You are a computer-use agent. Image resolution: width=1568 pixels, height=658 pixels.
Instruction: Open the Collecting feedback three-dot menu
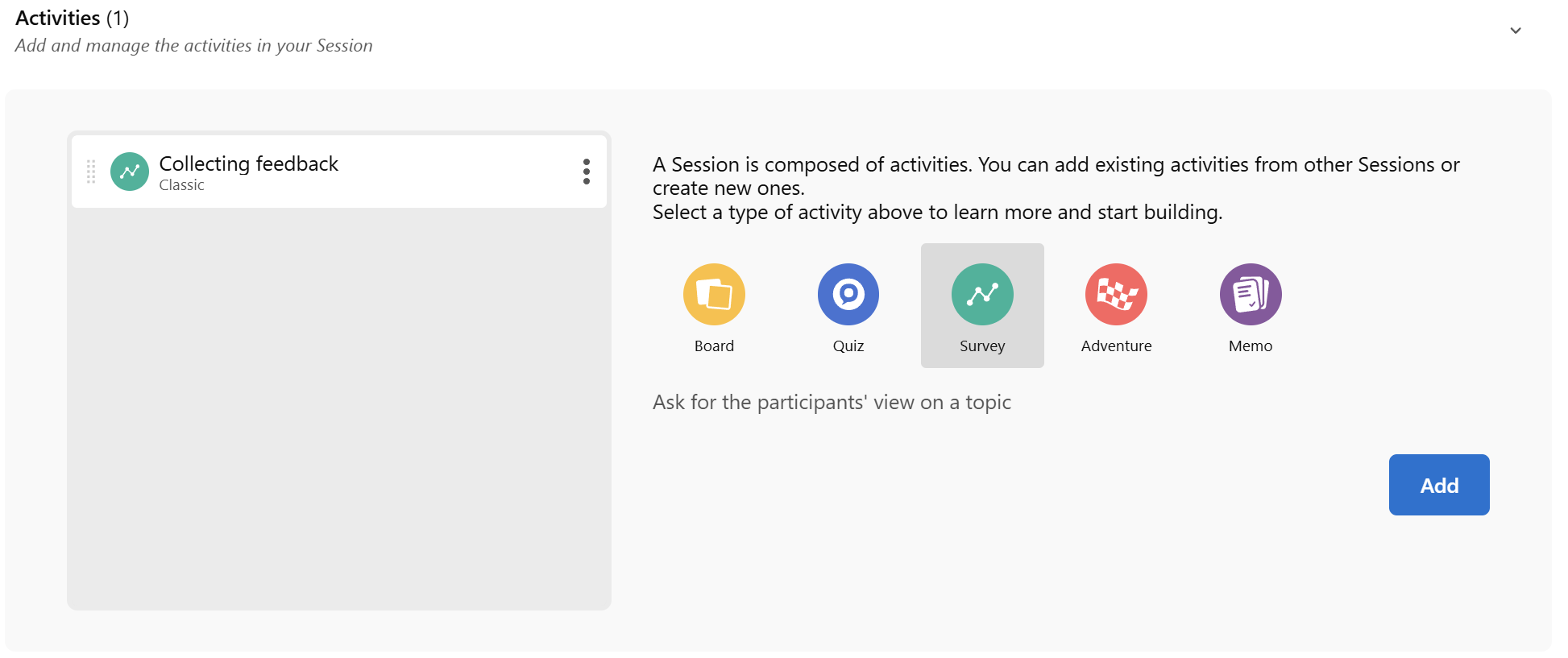click(587, 172)
